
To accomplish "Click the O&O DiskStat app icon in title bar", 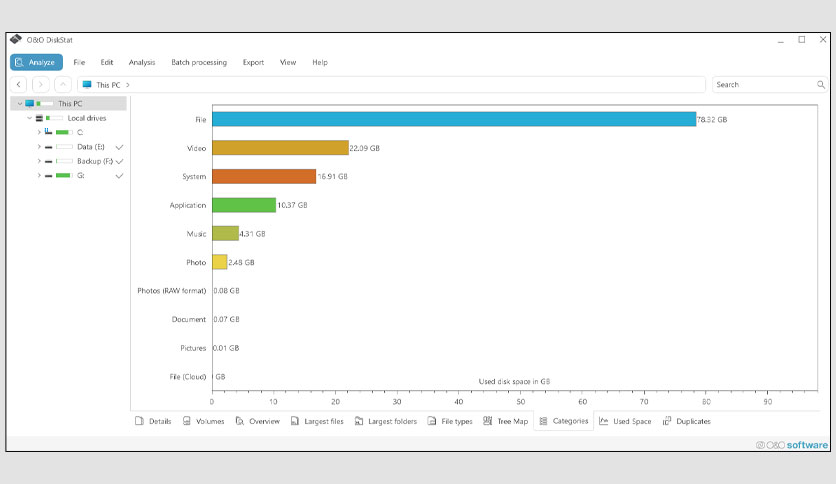I will point(16,39).
